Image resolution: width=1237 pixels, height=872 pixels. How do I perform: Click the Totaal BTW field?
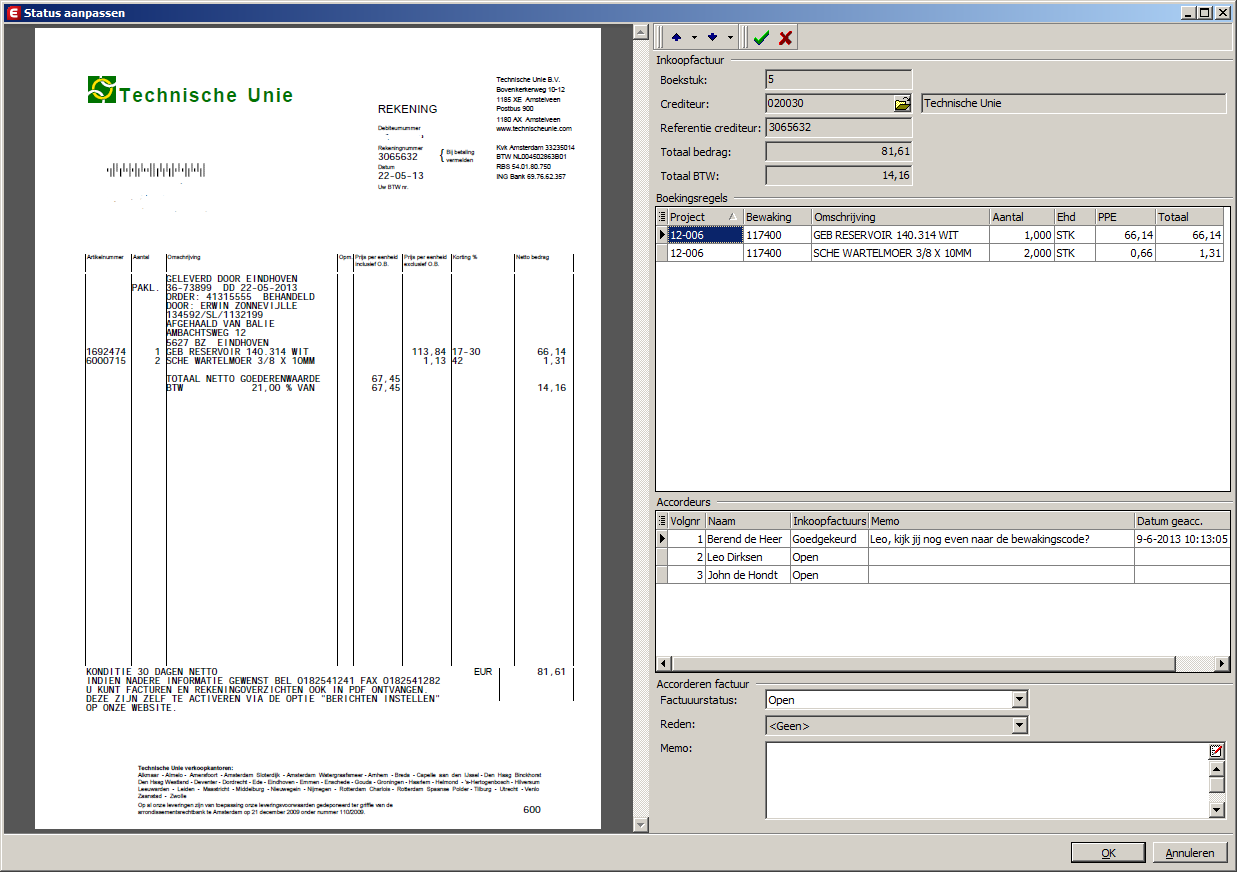point(838,176)
